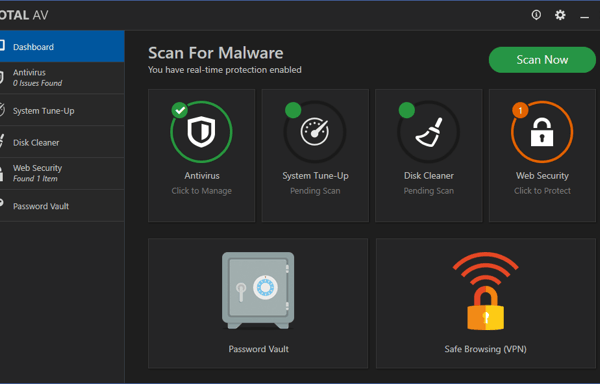Click the green checkmark badge on Antivirus
Image resolution: width=600 pixels, height=384 pixels.
tap(179, 111)
